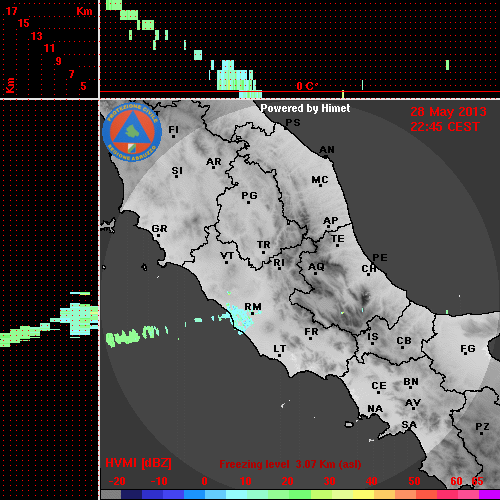This screenshot has height=500, width=500.
Task: Click the '17' altitude label
Action: point(11,11)
